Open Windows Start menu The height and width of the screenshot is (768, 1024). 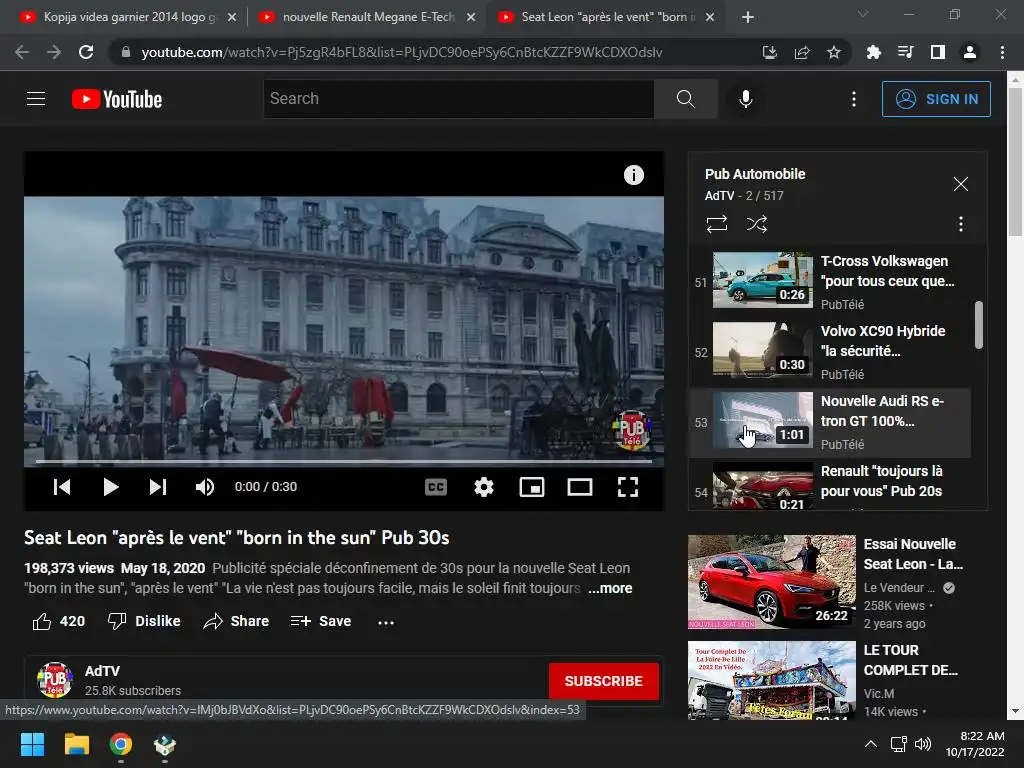click(x=32, y=744)
